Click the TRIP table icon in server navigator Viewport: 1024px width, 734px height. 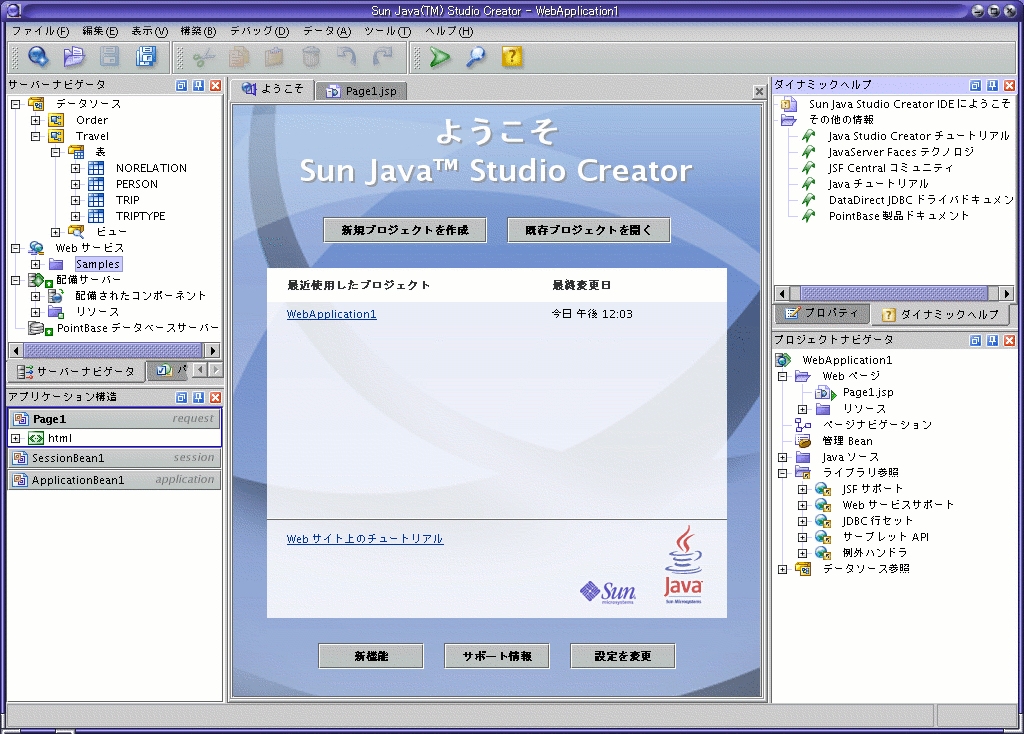96,200
